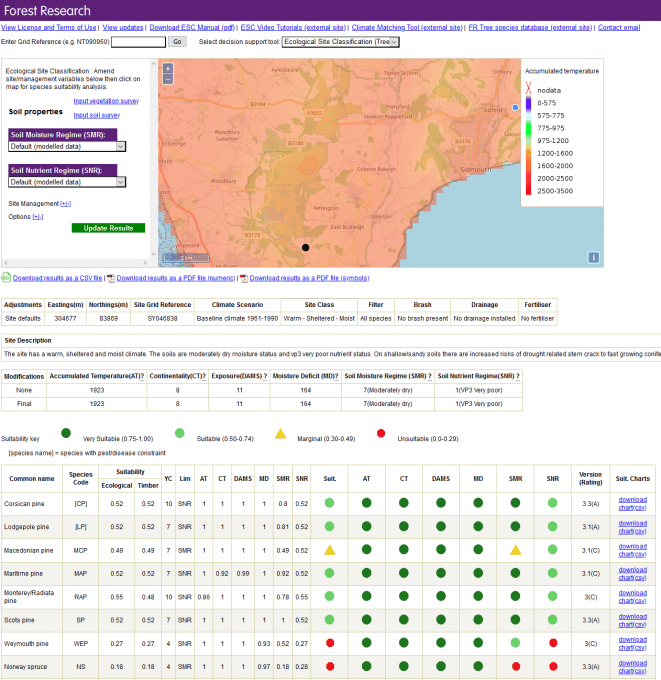Open Input vegetation survey link
This screenshot has height=680, width=661.
(x=106, y=101)
